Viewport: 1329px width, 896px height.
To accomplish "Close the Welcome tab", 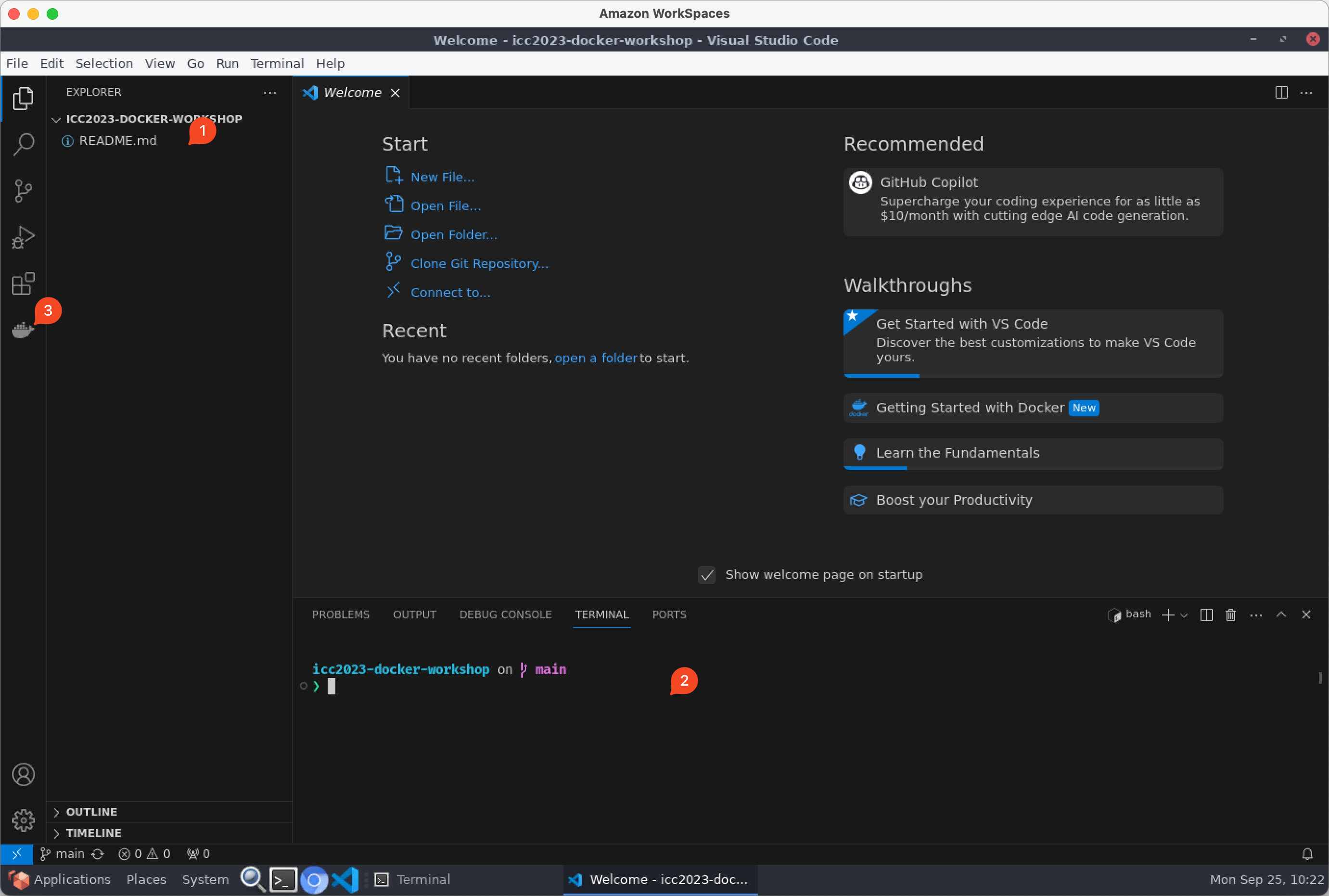I will pos(395,92).
